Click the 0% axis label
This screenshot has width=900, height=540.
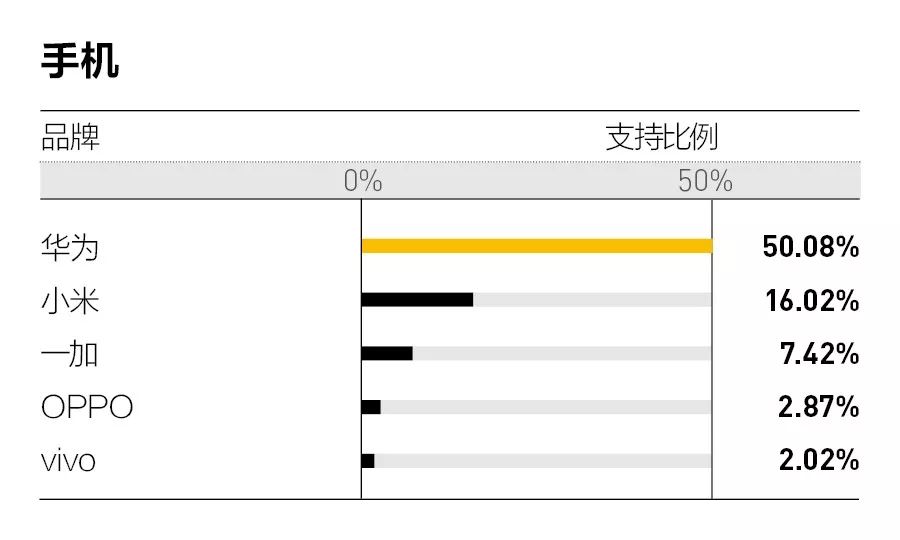(x=363, y=181)
